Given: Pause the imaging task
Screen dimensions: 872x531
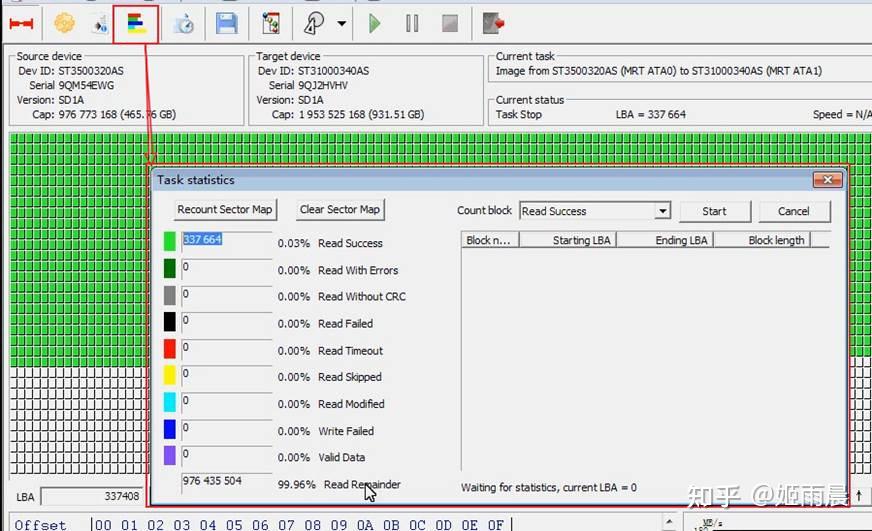Looking at the screenshot, I should pyautogui.click(x=412, y=24).
